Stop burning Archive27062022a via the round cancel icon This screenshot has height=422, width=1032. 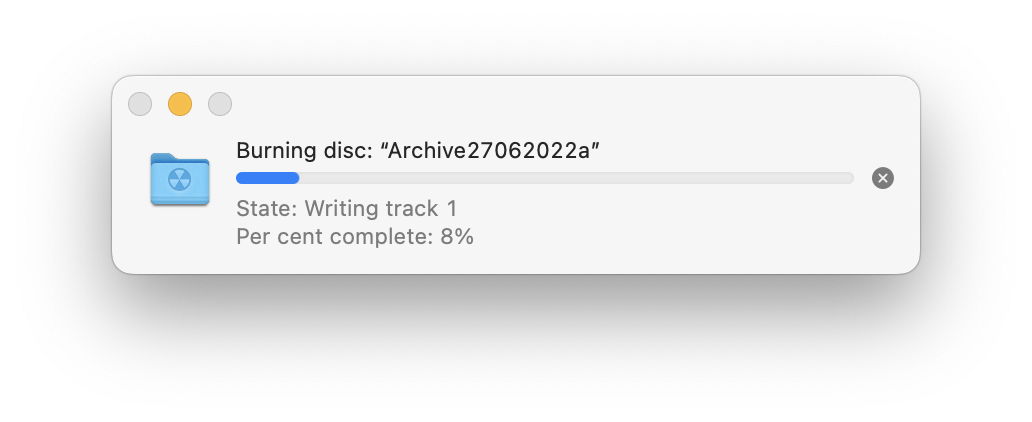tap(882, 178)
